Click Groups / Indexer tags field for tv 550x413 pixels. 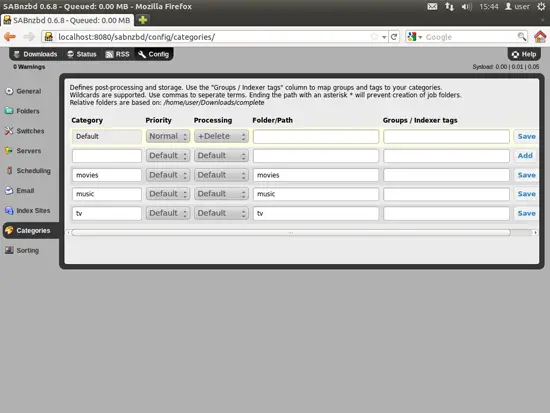click(x=446, y=213)
